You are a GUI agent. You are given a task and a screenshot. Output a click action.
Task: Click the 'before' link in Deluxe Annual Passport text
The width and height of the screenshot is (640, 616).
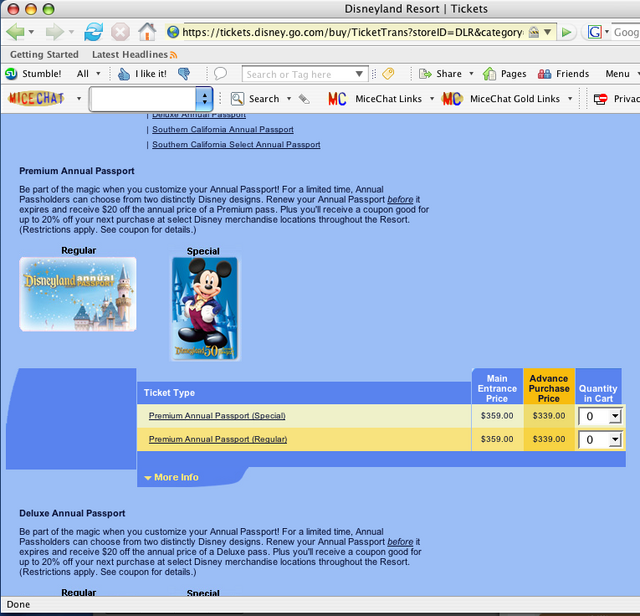[x=400, y=542]
